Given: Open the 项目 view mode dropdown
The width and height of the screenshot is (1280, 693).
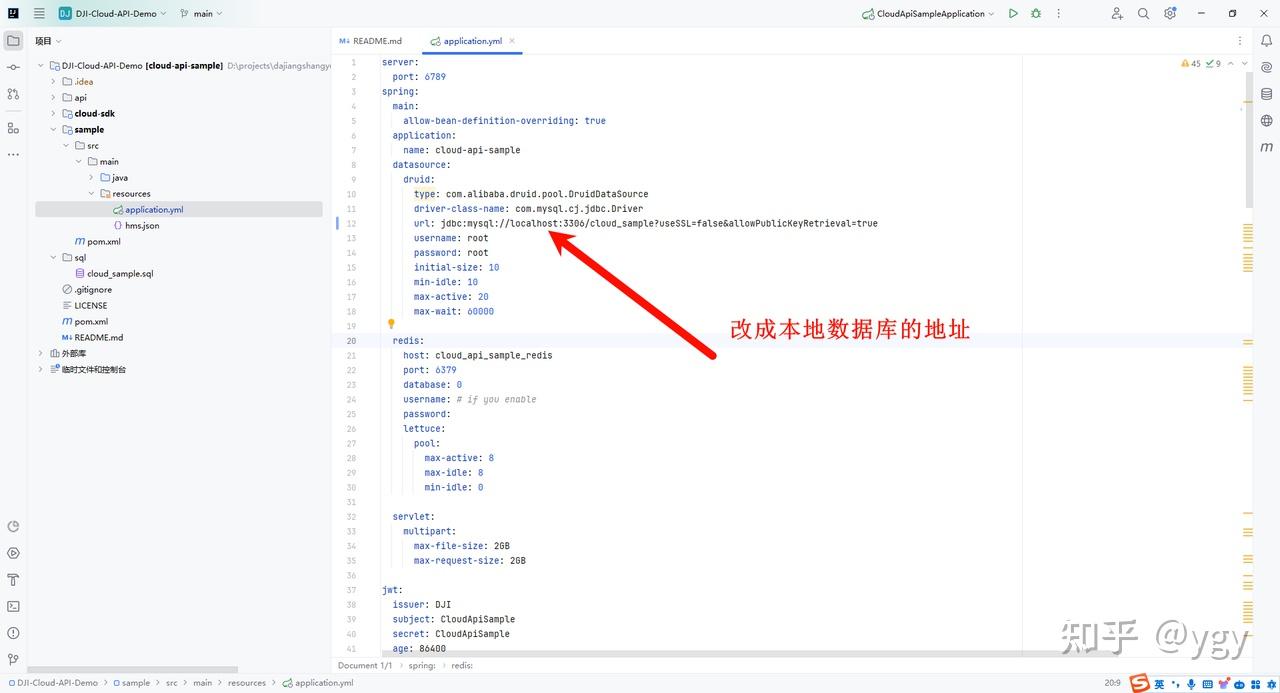Looking at the screenshot, I should [x=48, y=41].
